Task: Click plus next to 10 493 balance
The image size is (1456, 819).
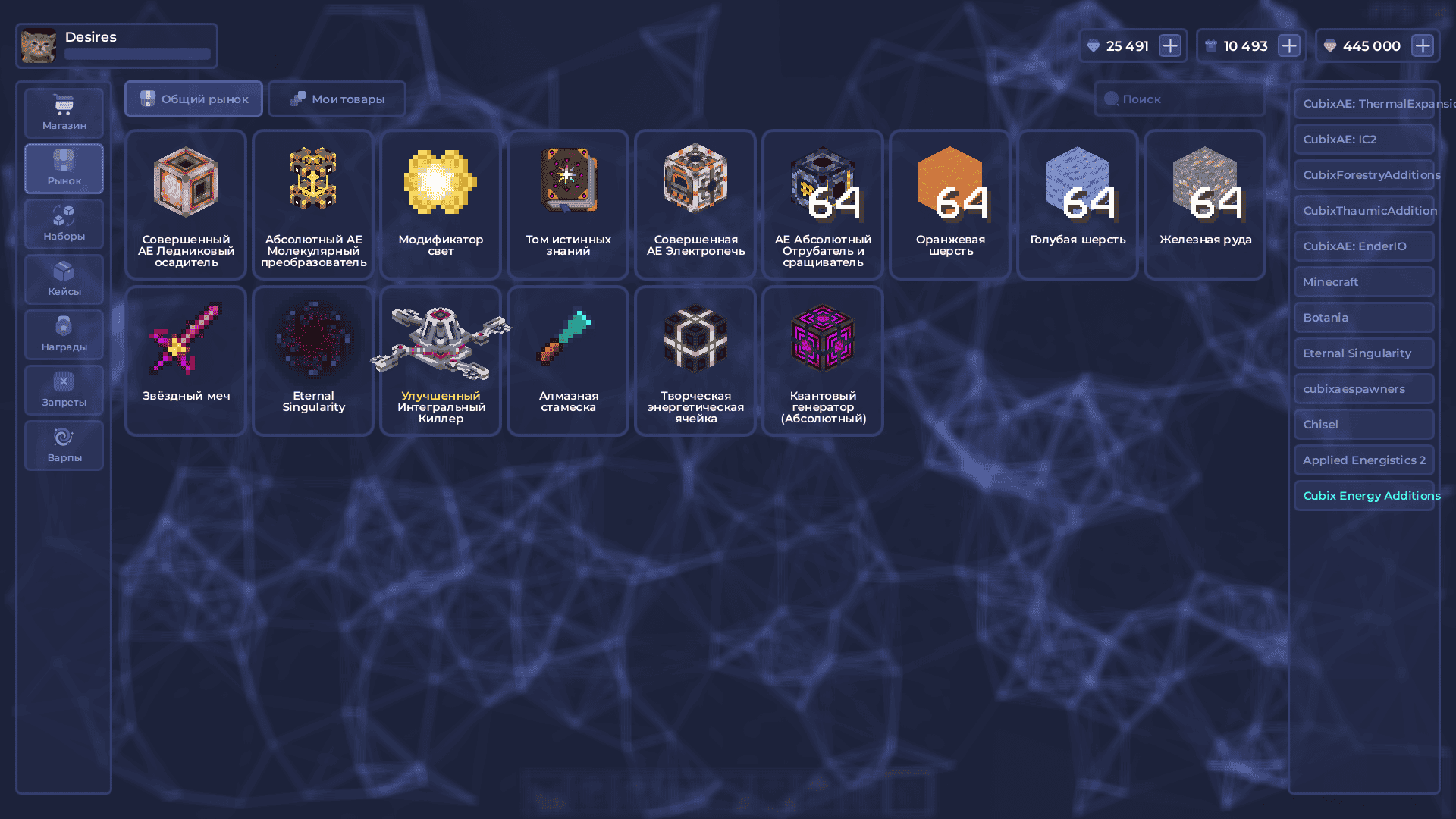Action: click(x=1289, y=45)
